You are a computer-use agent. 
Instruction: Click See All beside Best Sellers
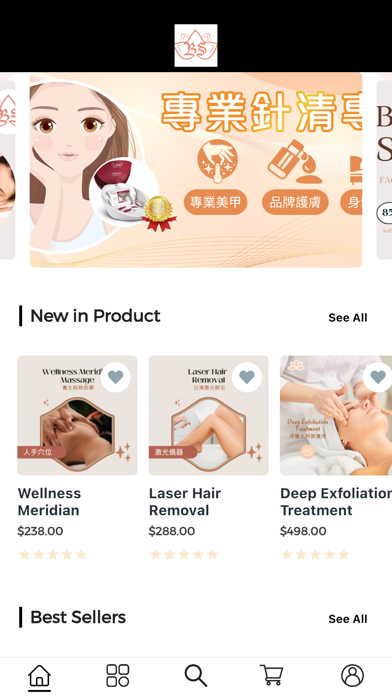coord(348,619)
